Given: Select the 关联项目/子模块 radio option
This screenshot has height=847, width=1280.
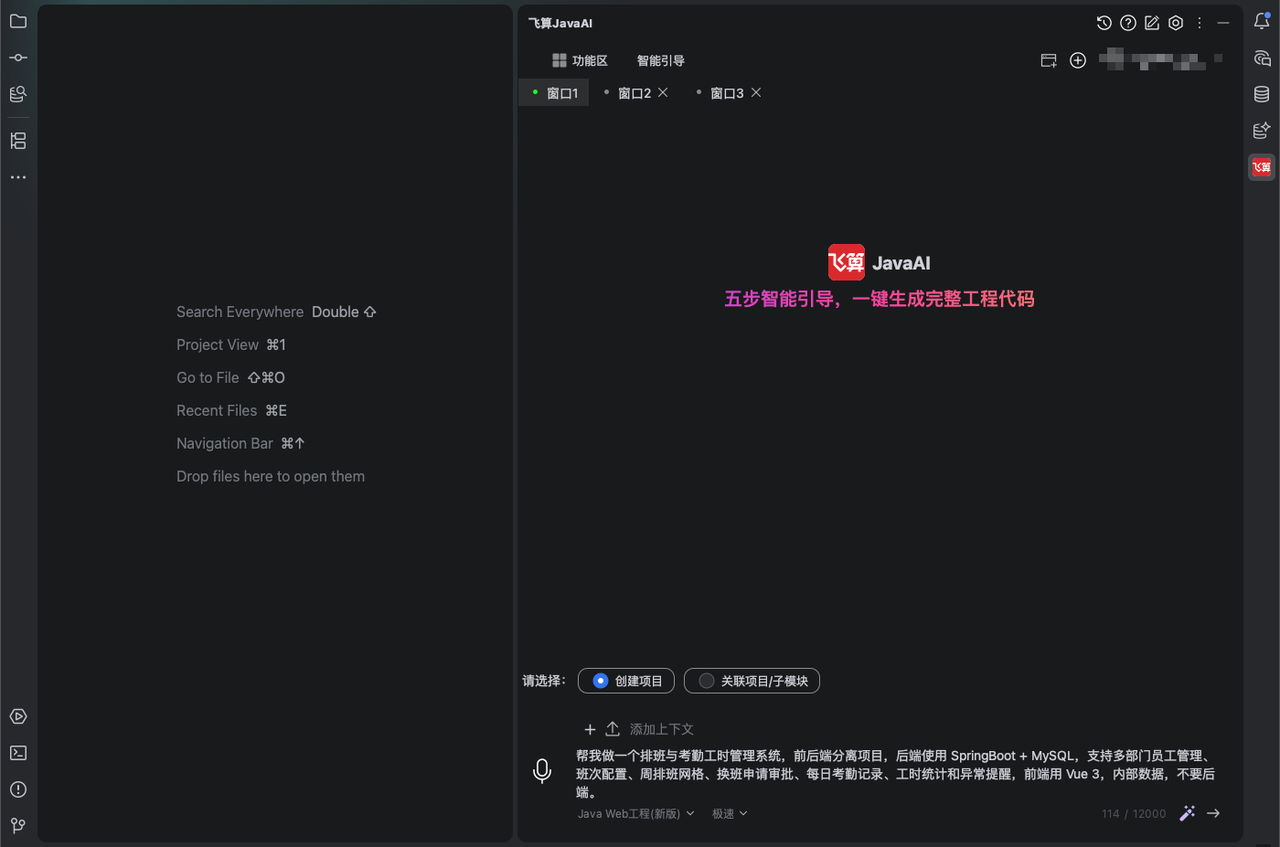Looking at the screenshot, I should (x=752, y=681).
